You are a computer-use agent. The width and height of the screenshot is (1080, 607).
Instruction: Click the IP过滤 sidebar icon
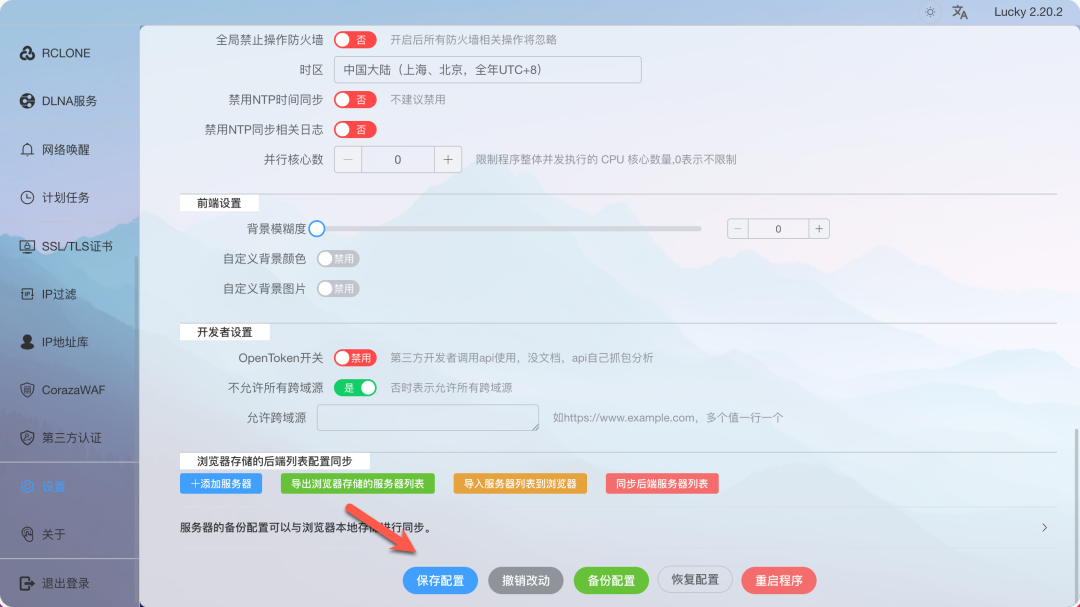[27, 294]
